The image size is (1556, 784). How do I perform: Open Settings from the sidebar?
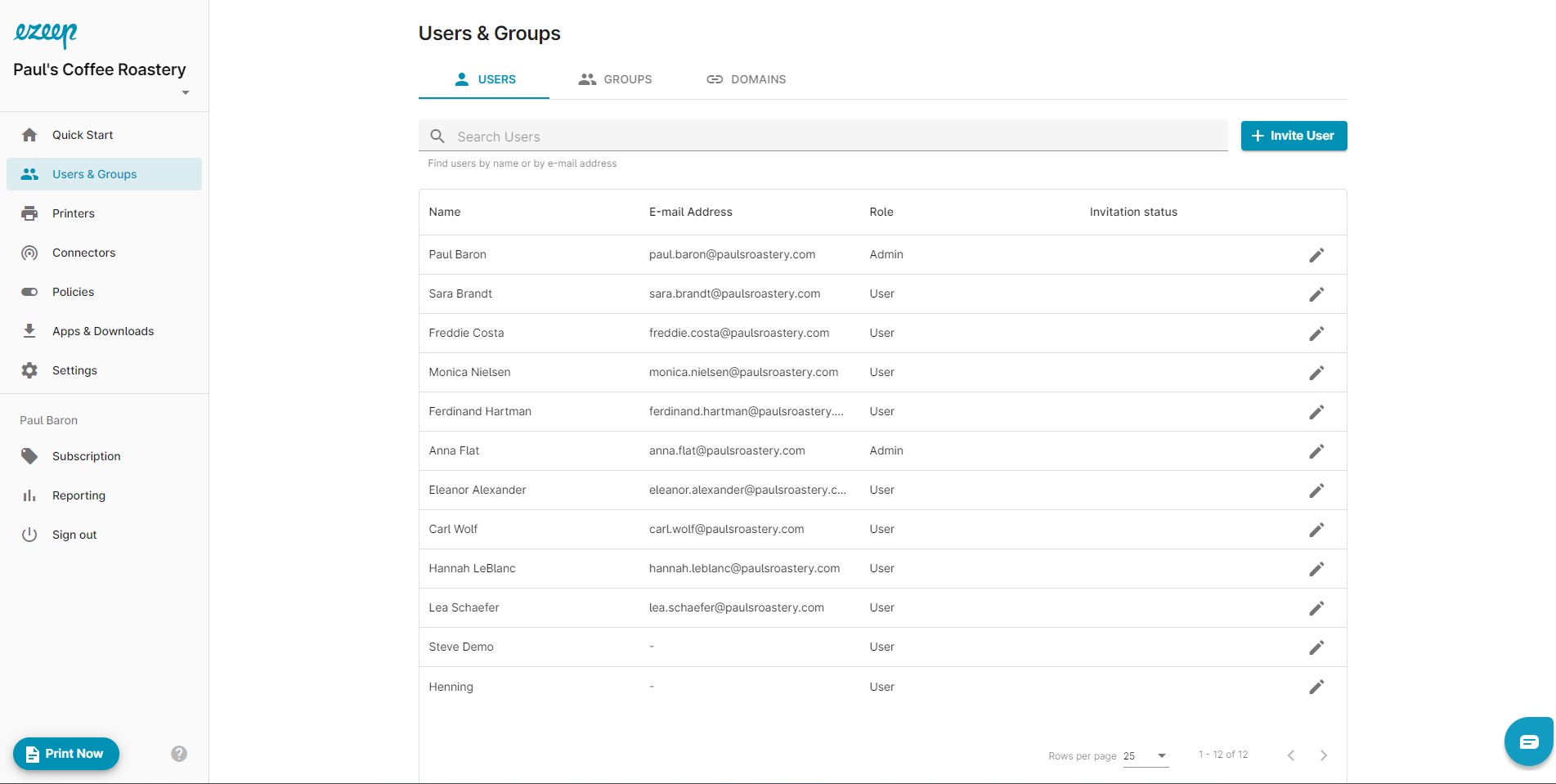pos(104,370)
